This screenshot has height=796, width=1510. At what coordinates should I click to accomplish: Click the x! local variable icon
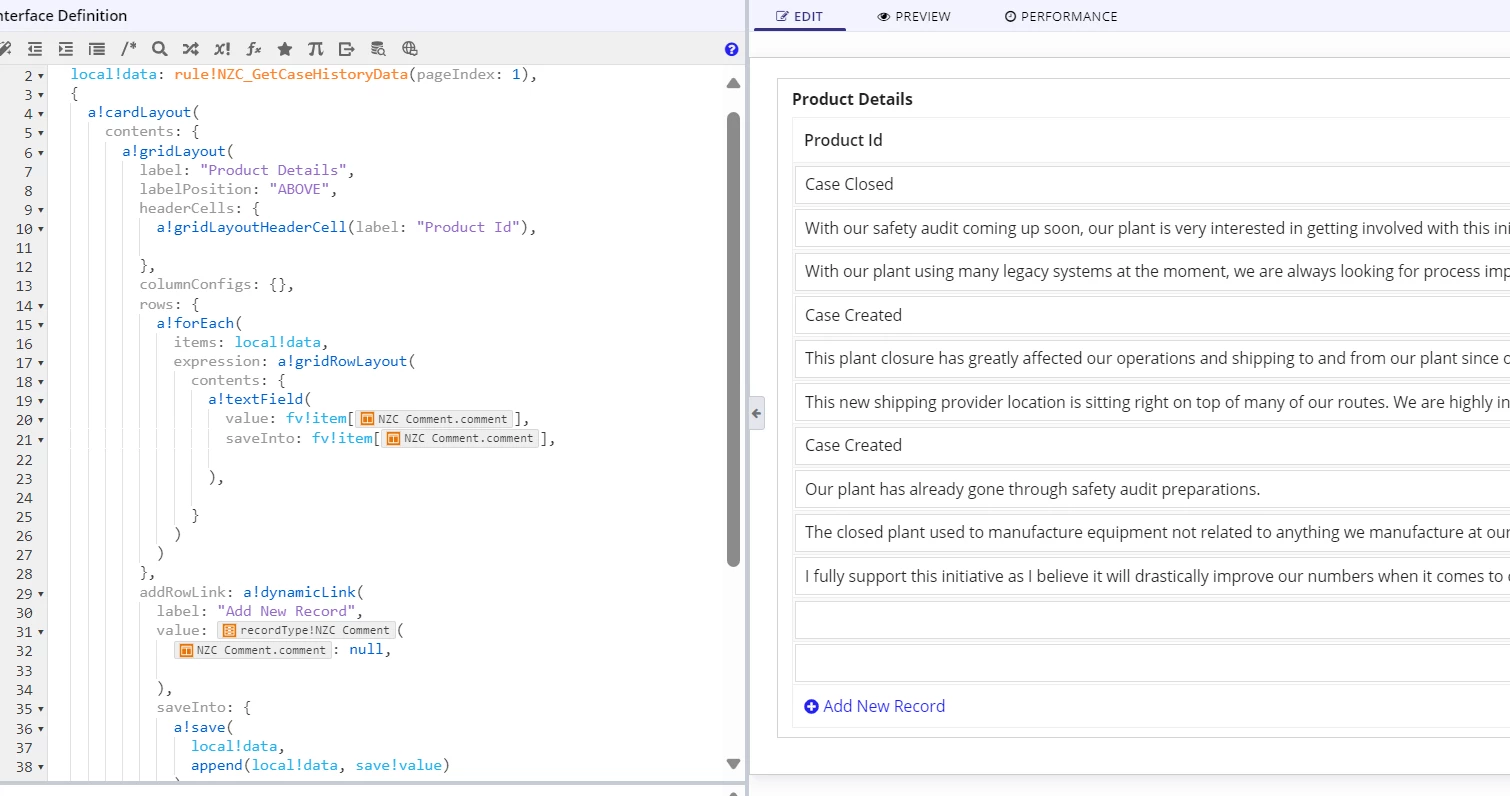point(222,48)
